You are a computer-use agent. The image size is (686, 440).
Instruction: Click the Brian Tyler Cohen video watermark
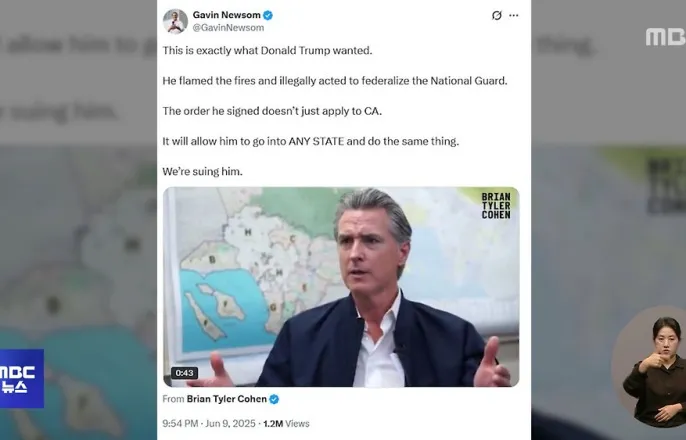point(496,206)
